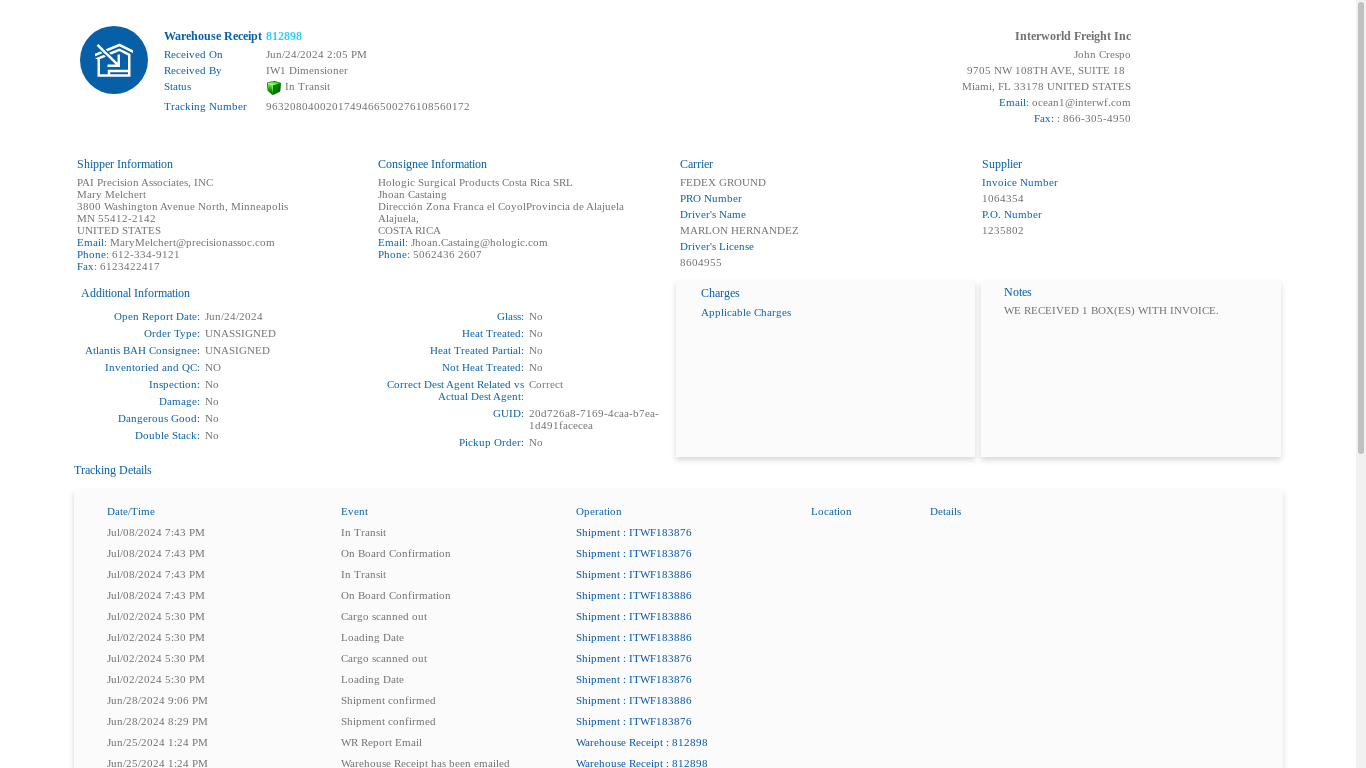Click the PRO Number label under Carrier
The image size is (1366, 768).
point(711,198)
